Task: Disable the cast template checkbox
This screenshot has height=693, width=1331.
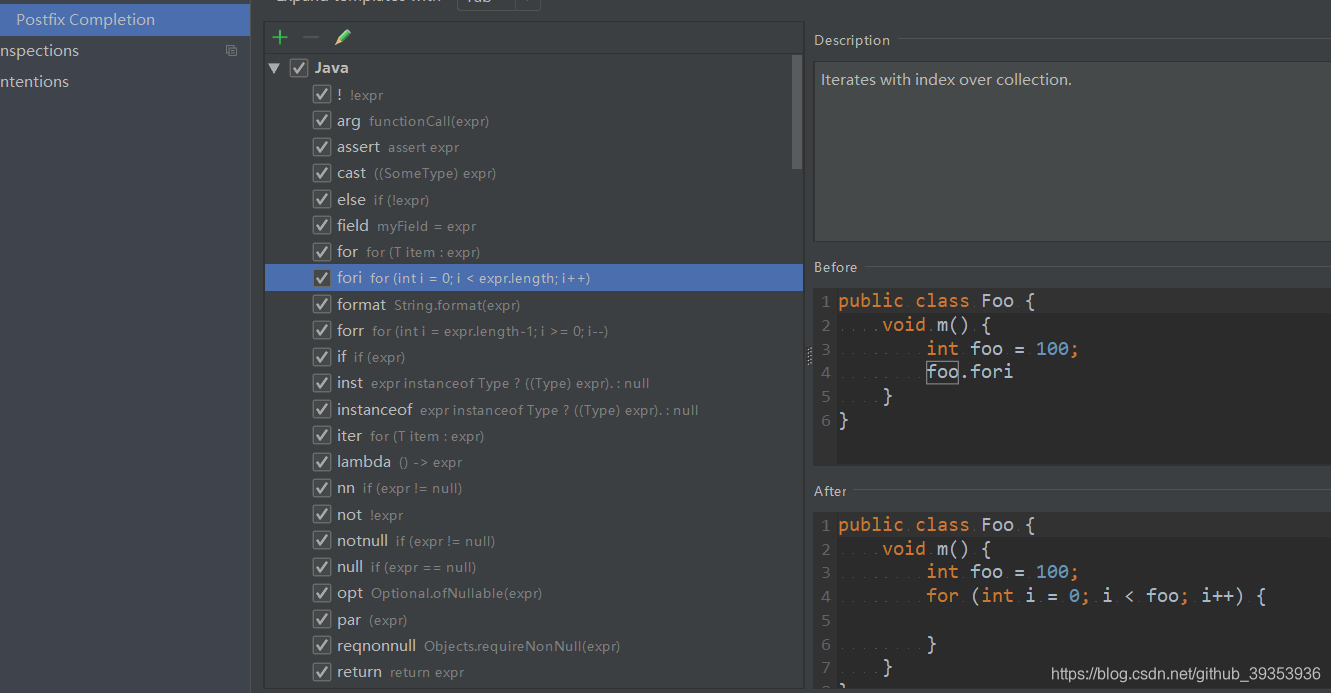Action: [322, 173]
